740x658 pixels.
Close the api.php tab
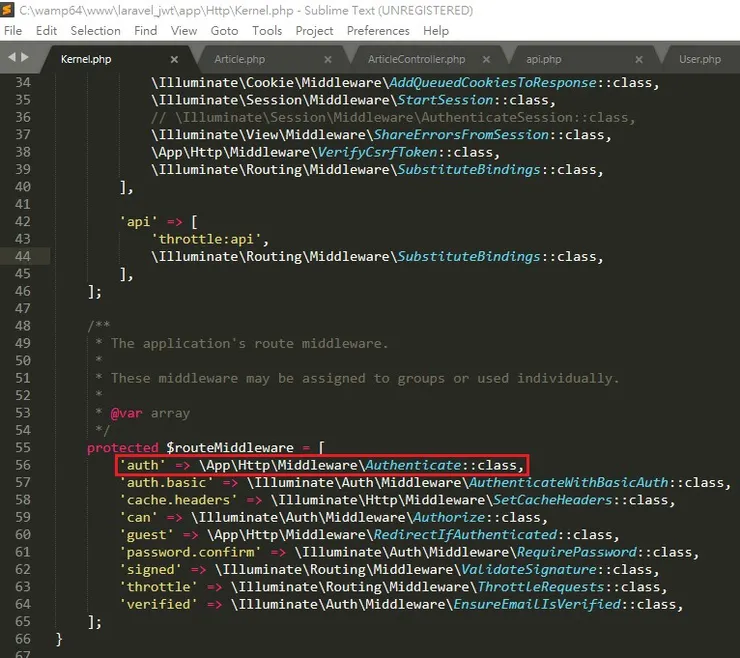(639, 59)
